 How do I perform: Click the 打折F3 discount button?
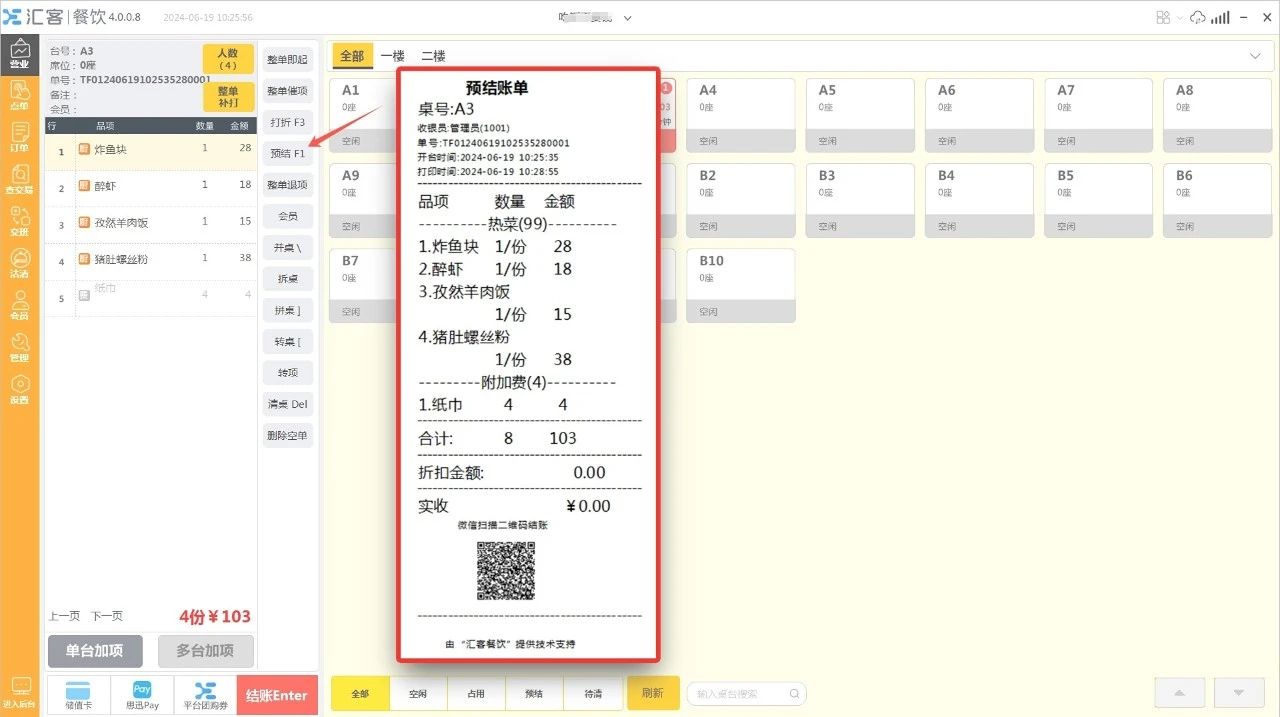click(287, 122)
